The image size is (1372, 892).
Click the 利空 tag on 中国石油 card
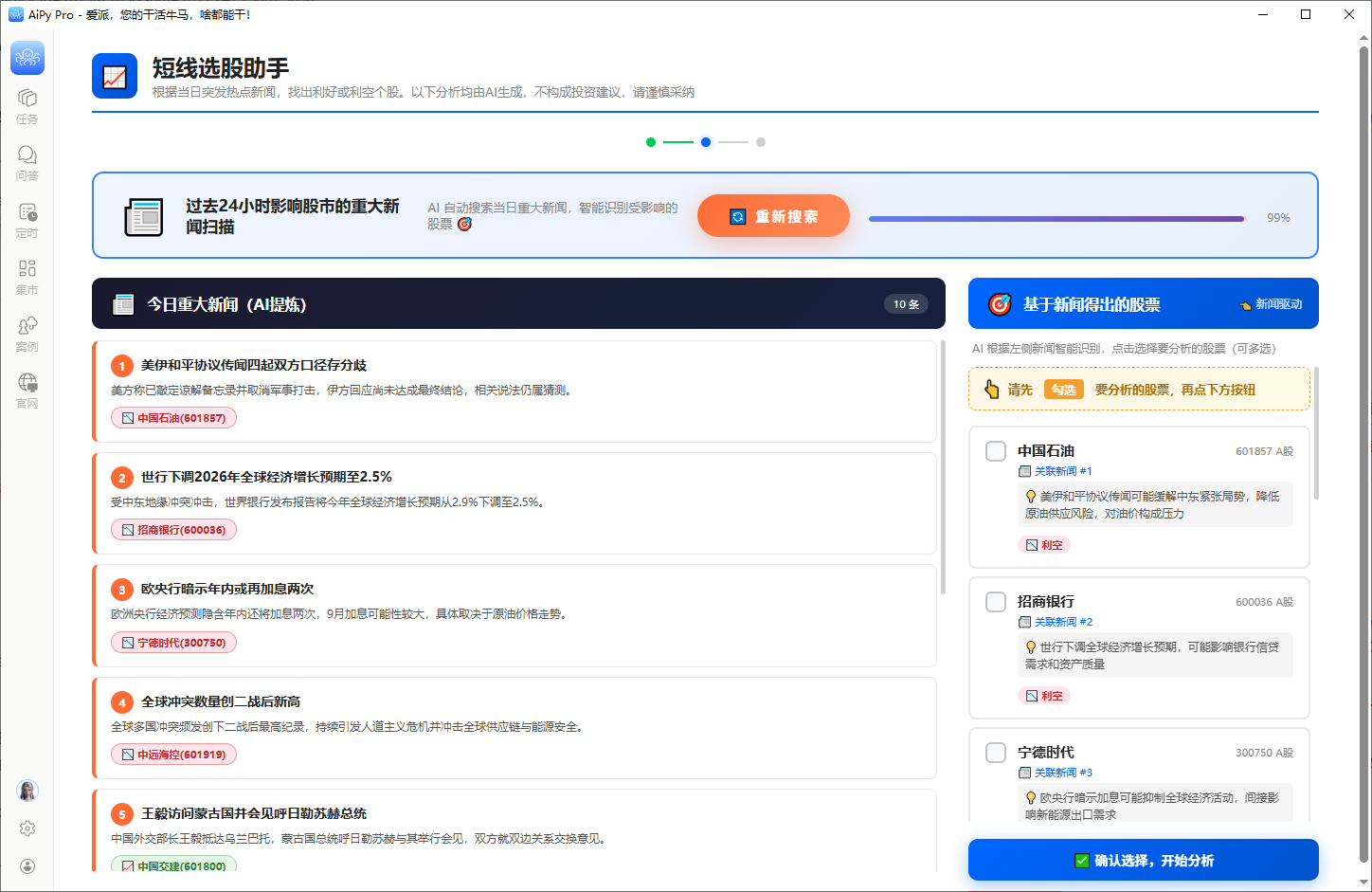click(1044, 545)
